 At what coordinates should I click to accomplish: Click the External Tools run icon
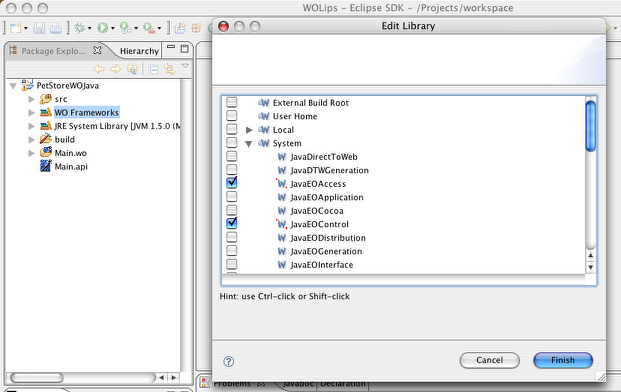coord(149,28)
